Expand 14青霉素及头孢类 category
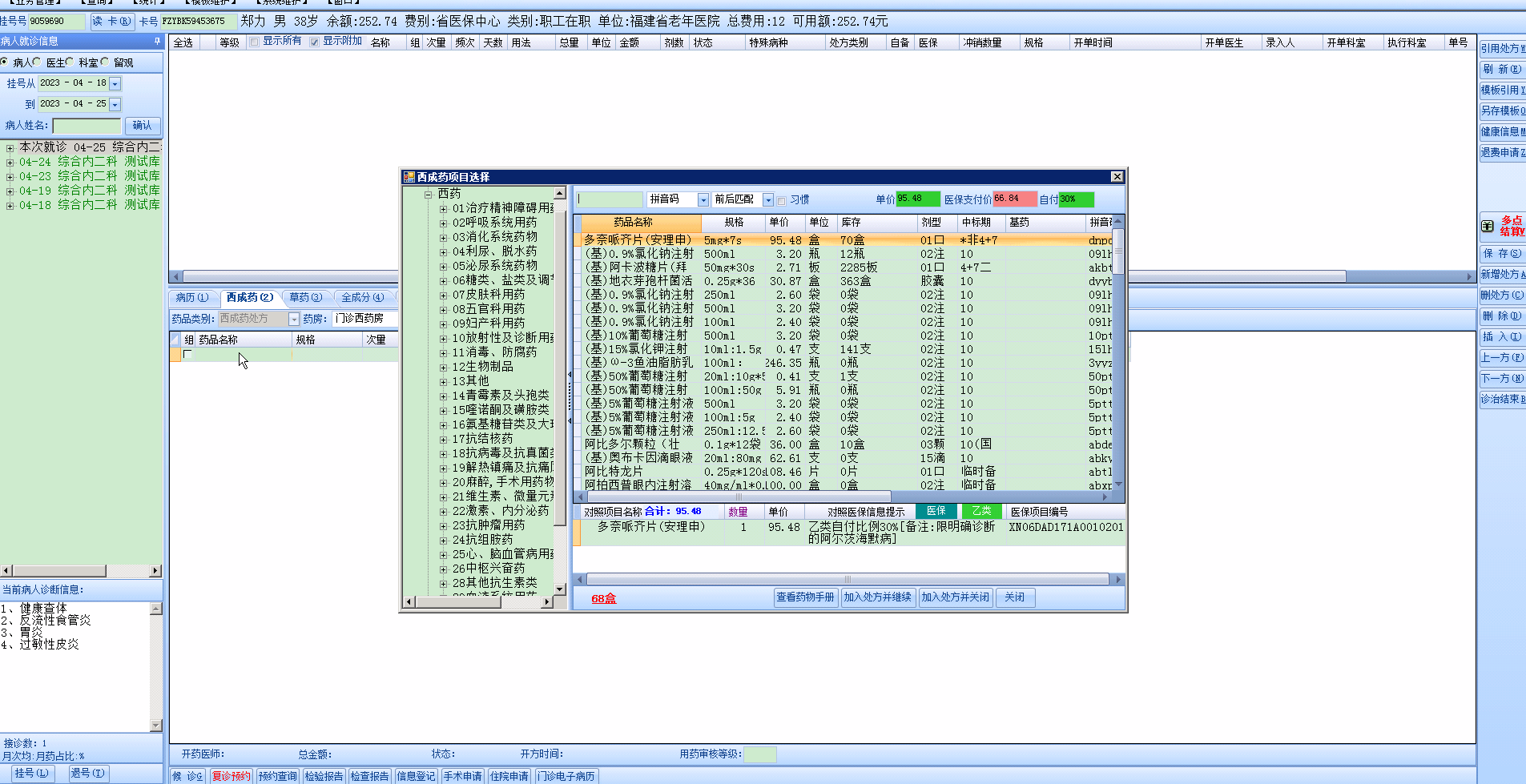The image size is (1526, 784). tap(443, 396)
